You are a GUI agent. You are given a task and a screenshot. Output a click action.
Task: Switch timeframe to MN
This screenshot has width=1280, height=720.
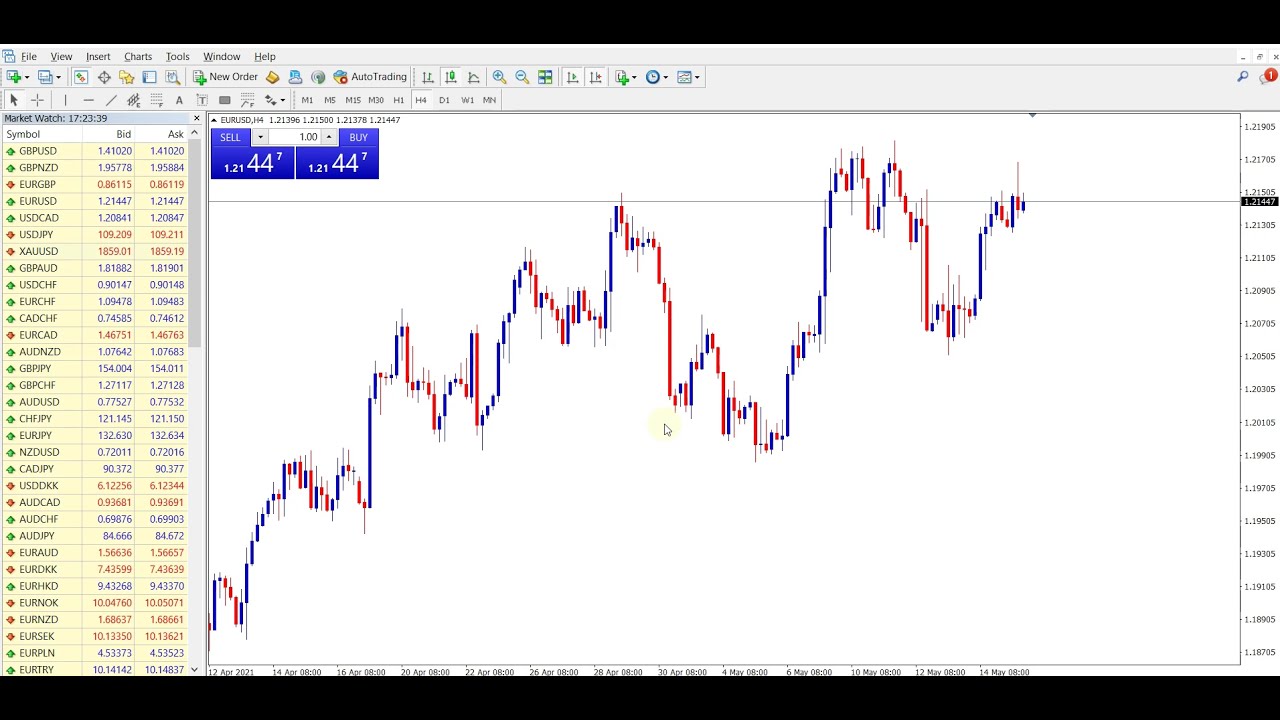(x=489, y=100)
